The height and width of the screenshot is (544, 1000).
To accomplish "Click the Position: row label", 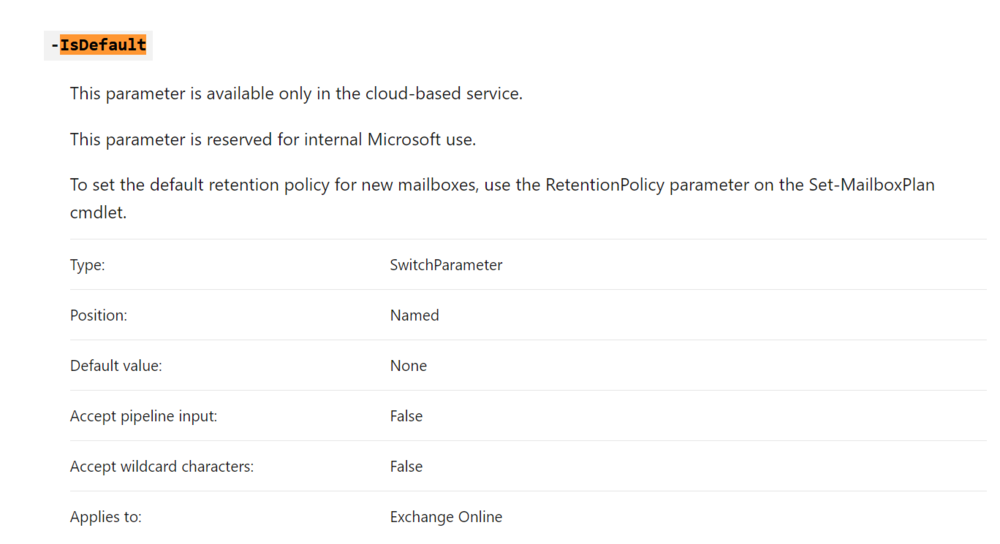I will click(x=98, y=315).
